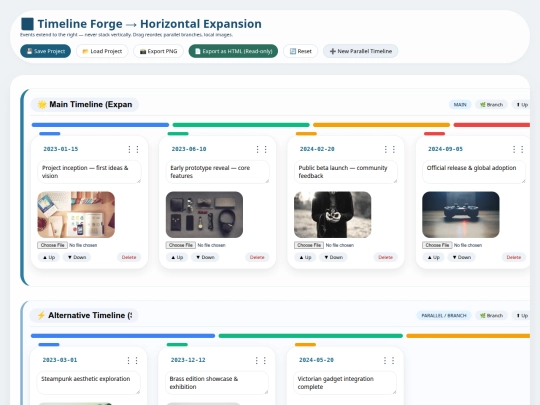The width and height of the screenshot is (540, 405).
Task: Add a New Parallel Timeline
Action: pyautogui.click(x=360, y=51)
